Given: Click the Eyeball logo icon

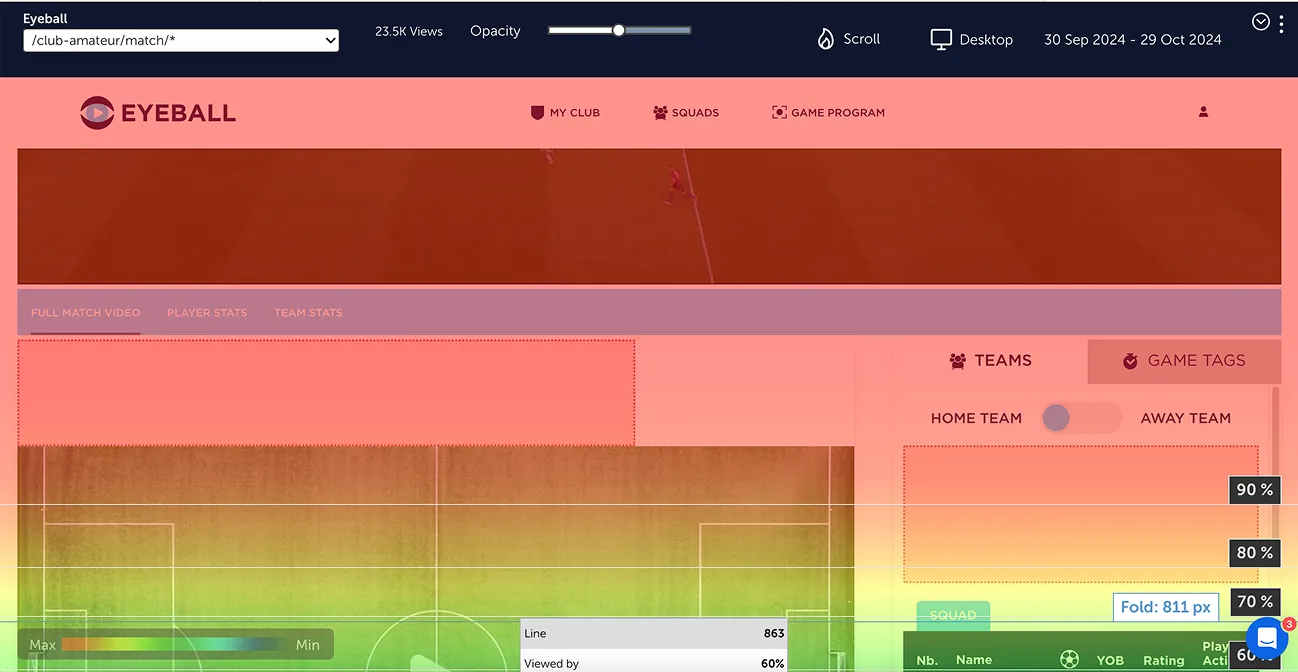Looking at the screenshot, I should (x=97, y=113).
